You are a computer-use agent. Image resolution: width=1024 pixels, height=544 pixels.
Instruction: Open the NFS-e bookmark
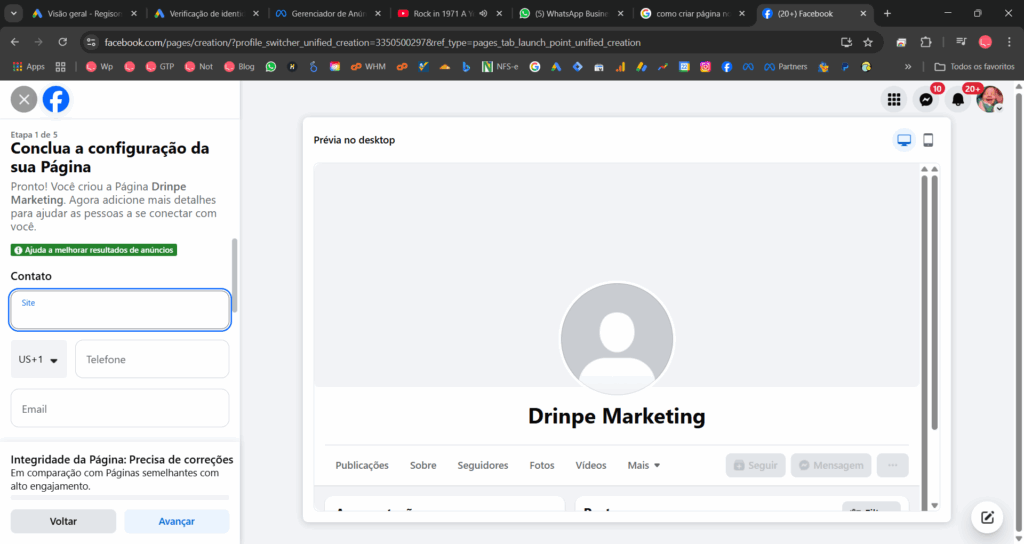pyautogui.click(x=500, y=67)
